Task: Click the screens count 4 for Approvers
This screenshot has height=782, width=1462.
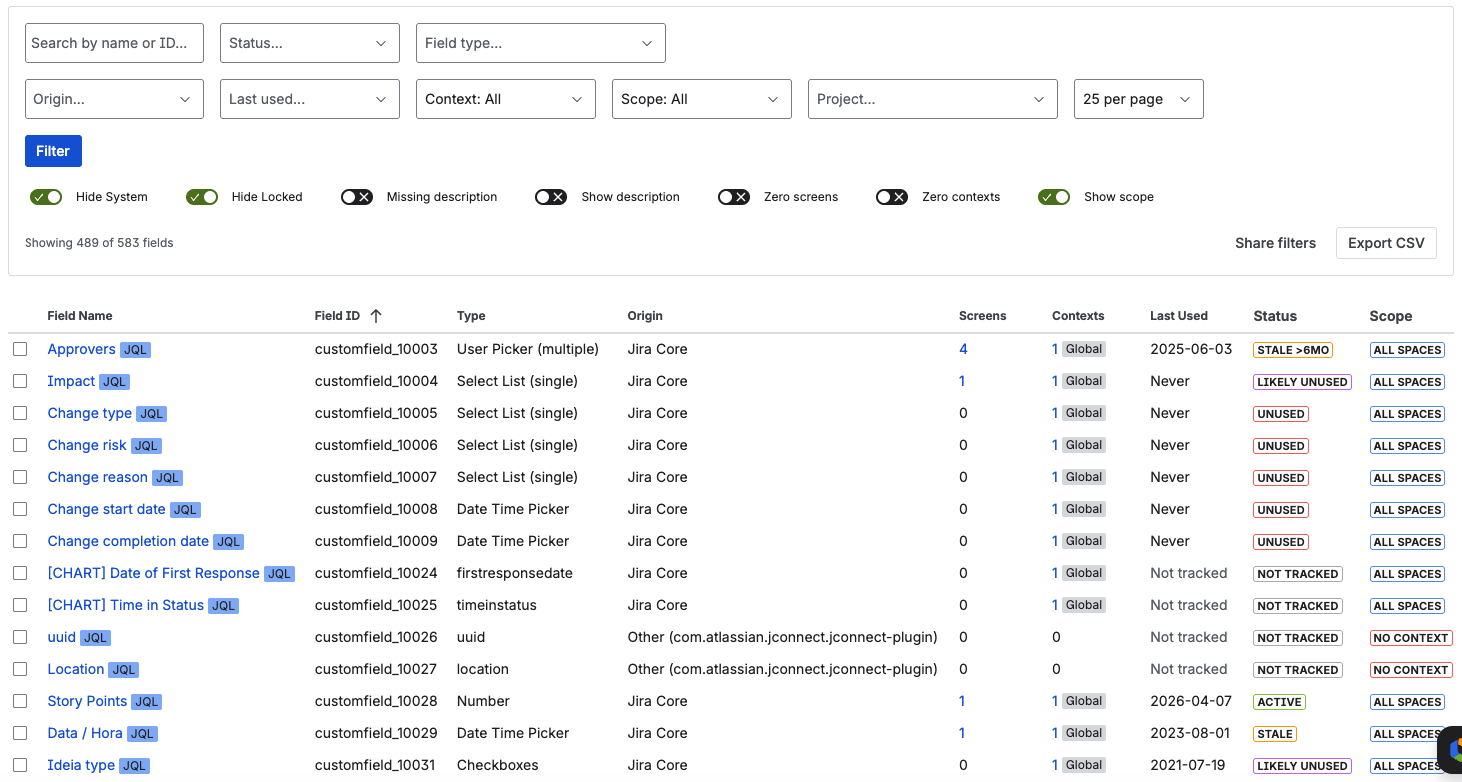Action: [x=963, y=349]
